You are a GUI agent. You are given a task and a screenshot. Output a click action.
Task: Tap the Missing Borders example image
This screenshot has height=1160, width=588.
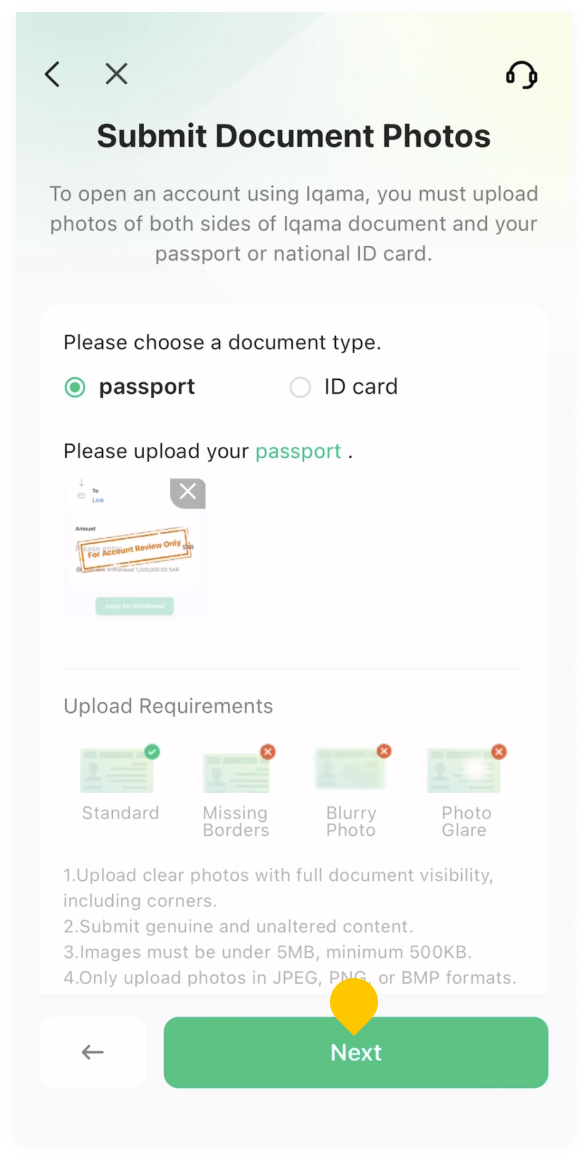point(235,772)
